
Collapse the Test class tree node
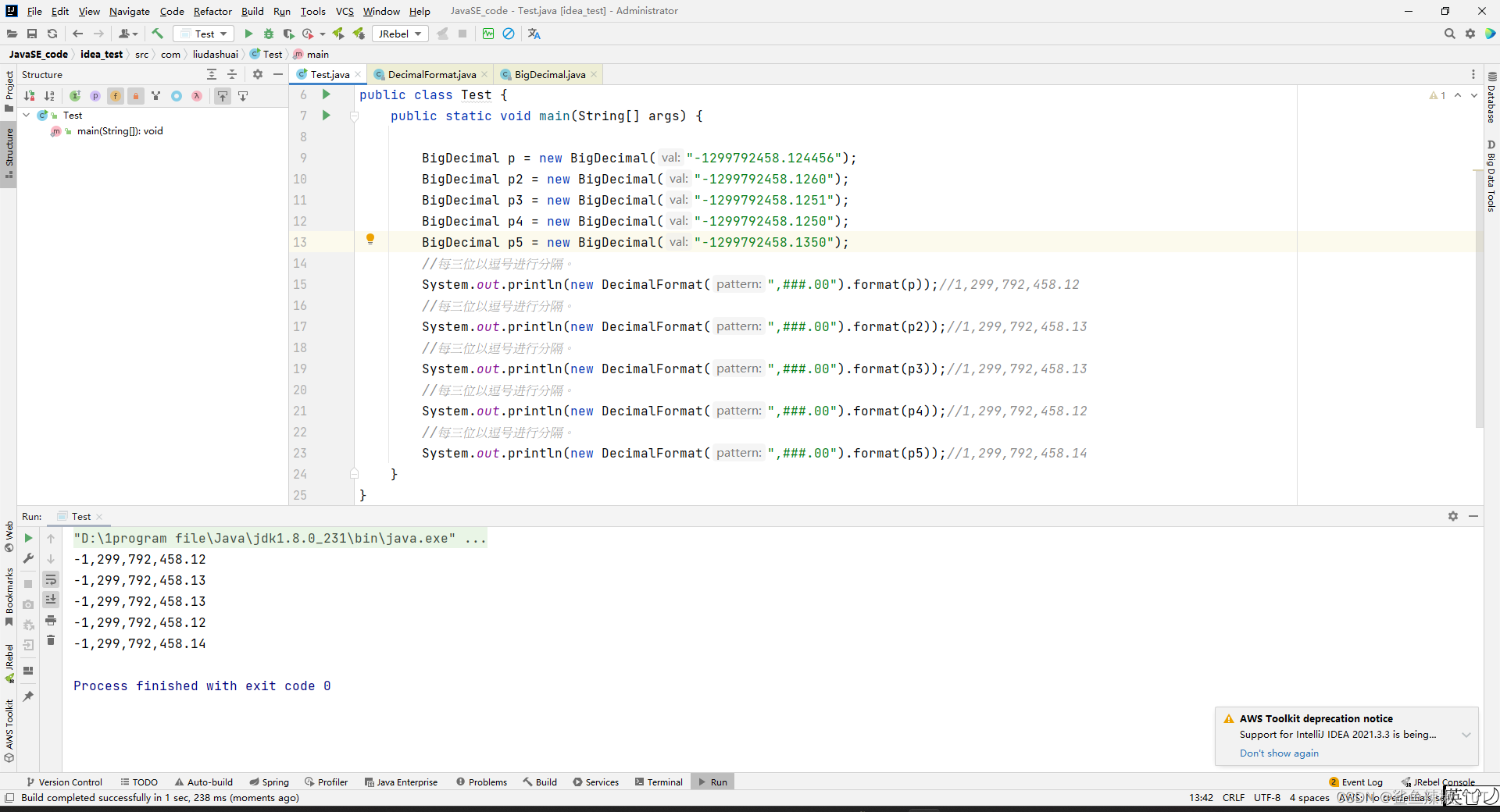coord(26,115)
